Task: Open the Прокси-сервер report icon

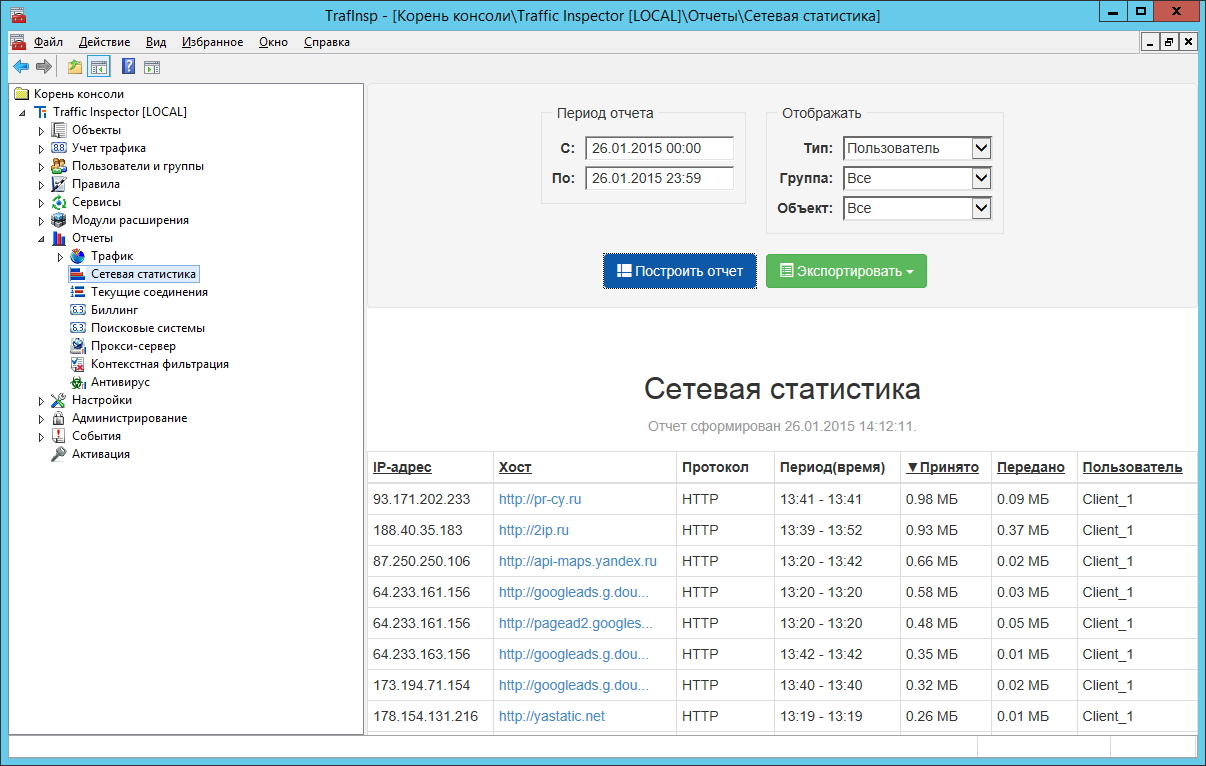Action: 78,346
